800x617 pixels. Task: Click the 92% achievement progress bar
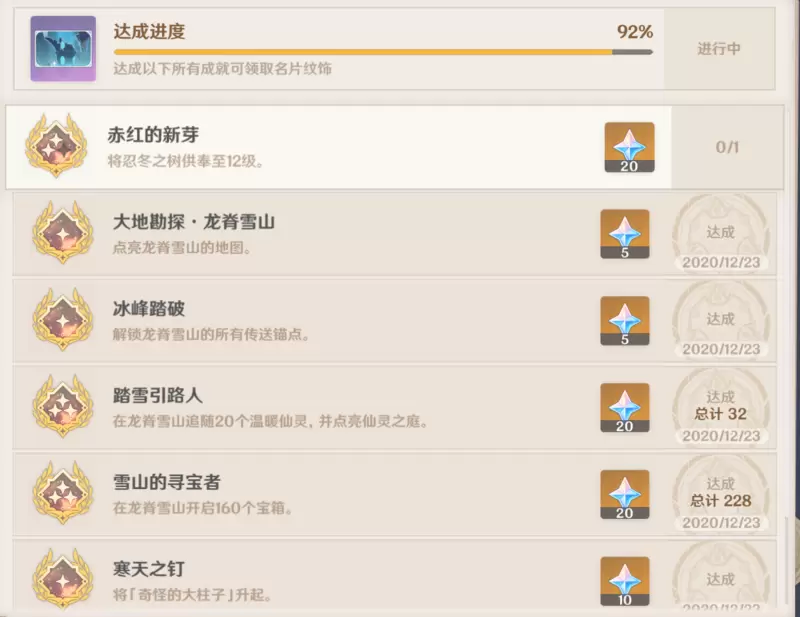click(383, 52)
